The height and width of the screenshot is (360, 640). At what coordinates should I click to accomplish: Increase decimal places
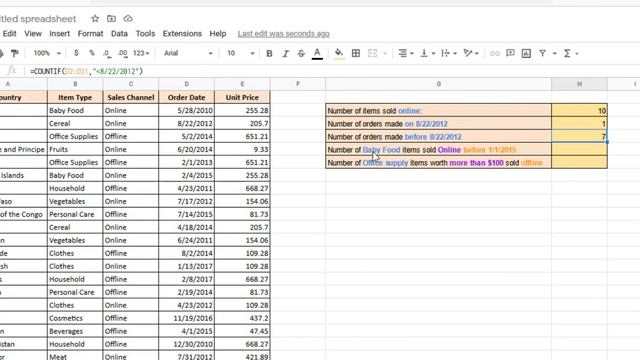(x=122, y=53)
